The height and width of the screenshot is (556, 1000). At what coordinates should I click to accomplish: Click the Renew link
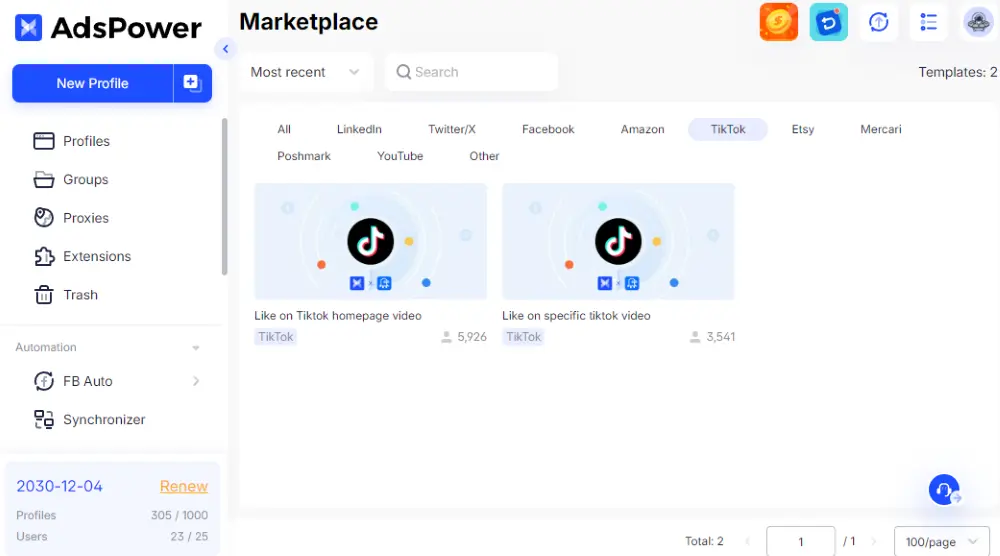point(184,486)
